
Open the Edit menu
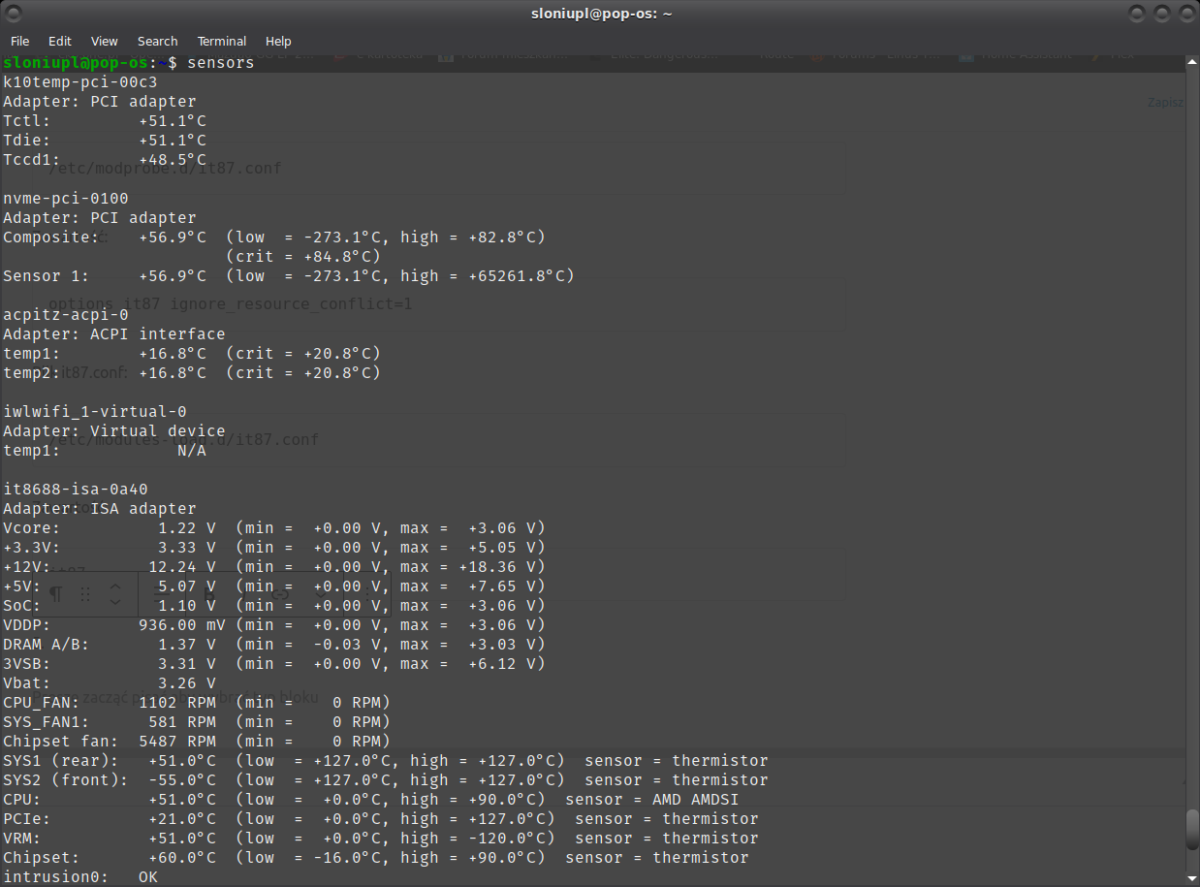click(60, 41)
